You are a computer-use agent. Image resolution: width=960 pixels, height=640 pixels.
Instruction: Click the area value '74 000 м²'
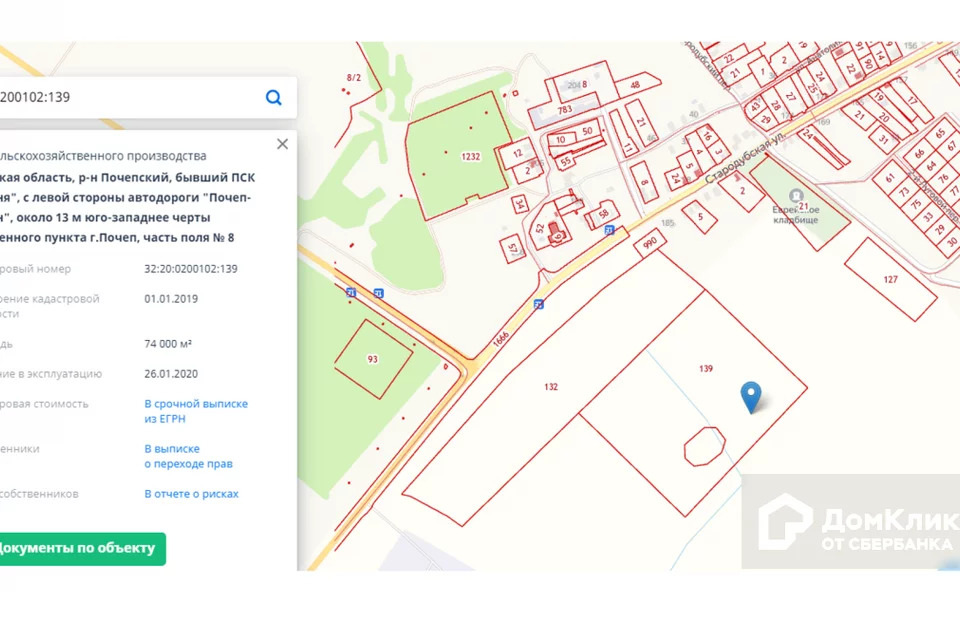click(168, 344)
